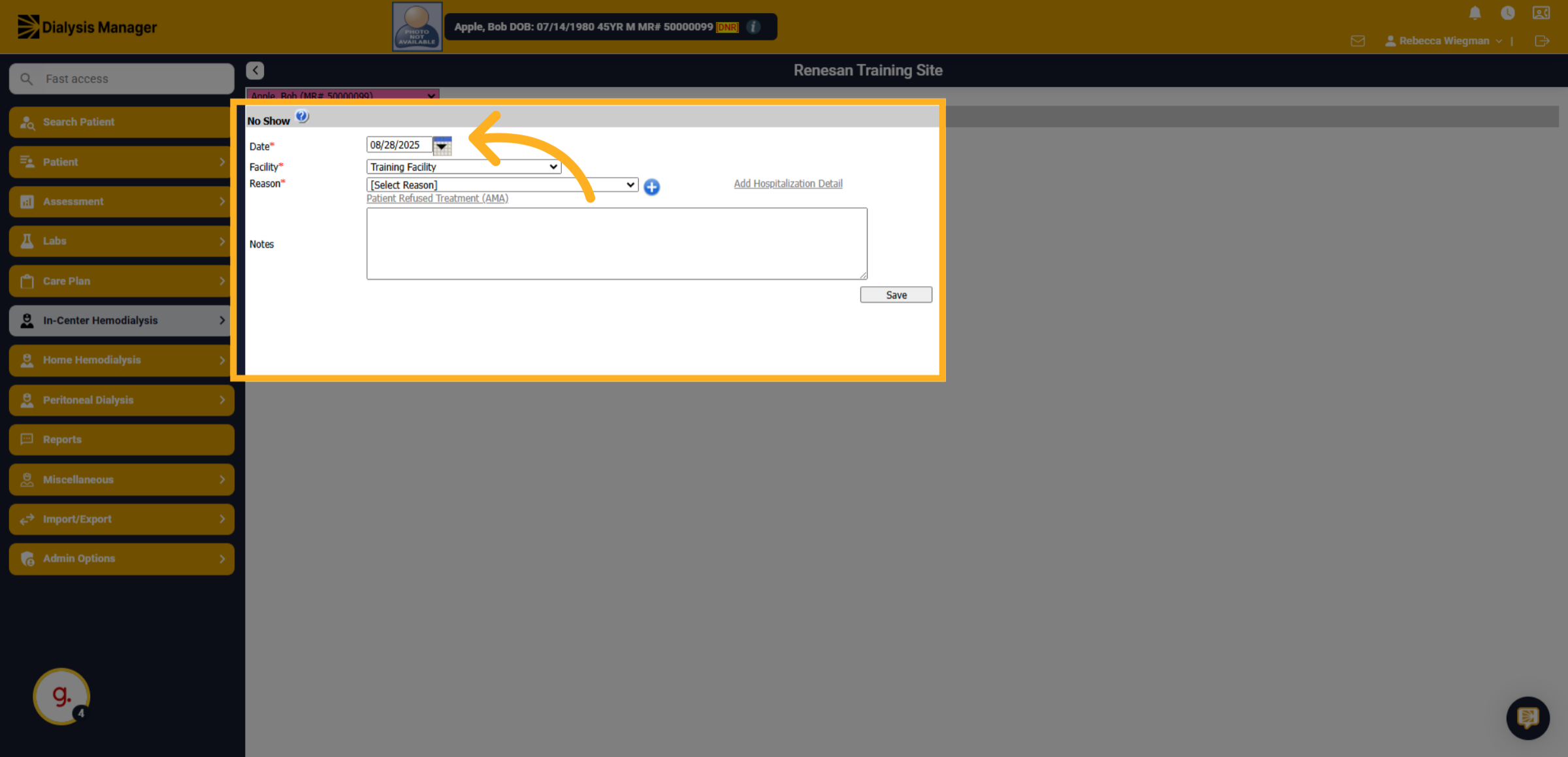Collapse sidebar with the back arrow button
1568x757 pixels.
click(x=255, y=71)
